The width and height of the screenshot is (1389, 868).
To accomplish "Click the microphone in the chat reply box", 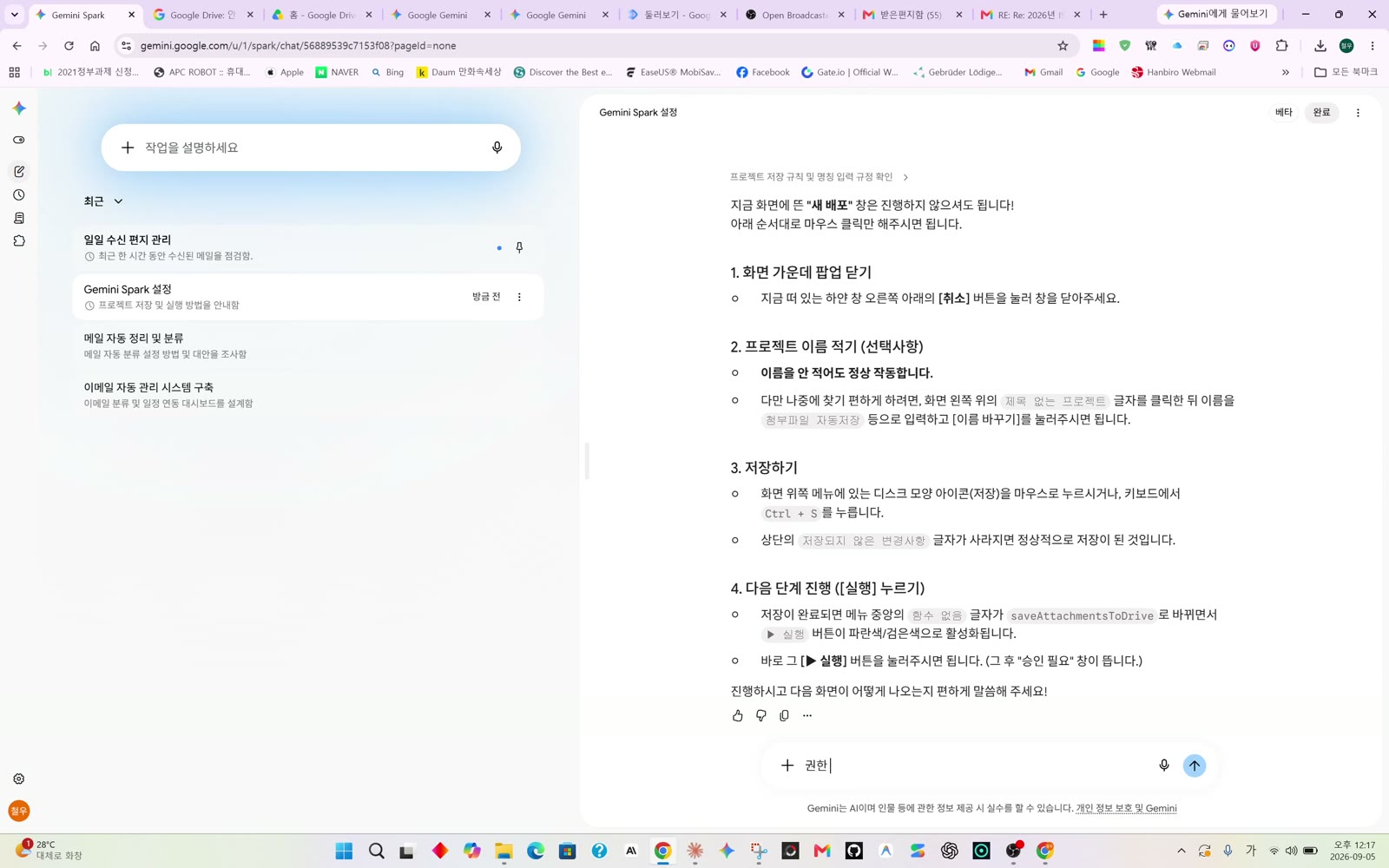I will point(1164,766).
